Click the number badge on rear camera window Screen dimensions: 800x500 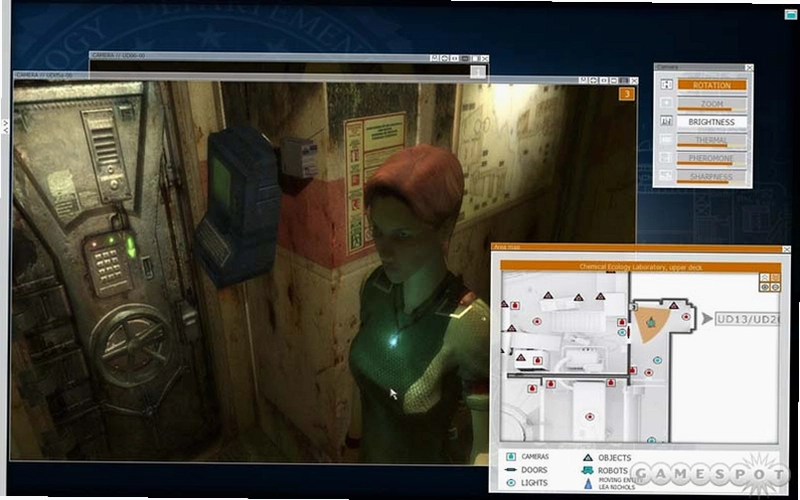(478, 72)
